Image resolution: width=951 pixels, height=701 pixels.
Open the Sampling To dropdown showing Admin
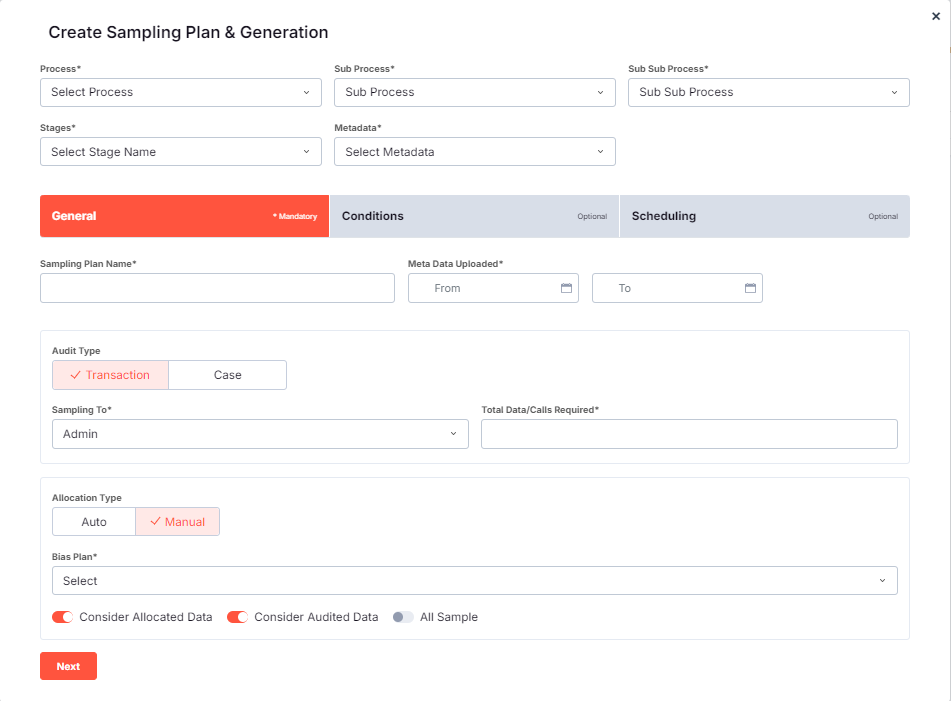click(260, 433)
